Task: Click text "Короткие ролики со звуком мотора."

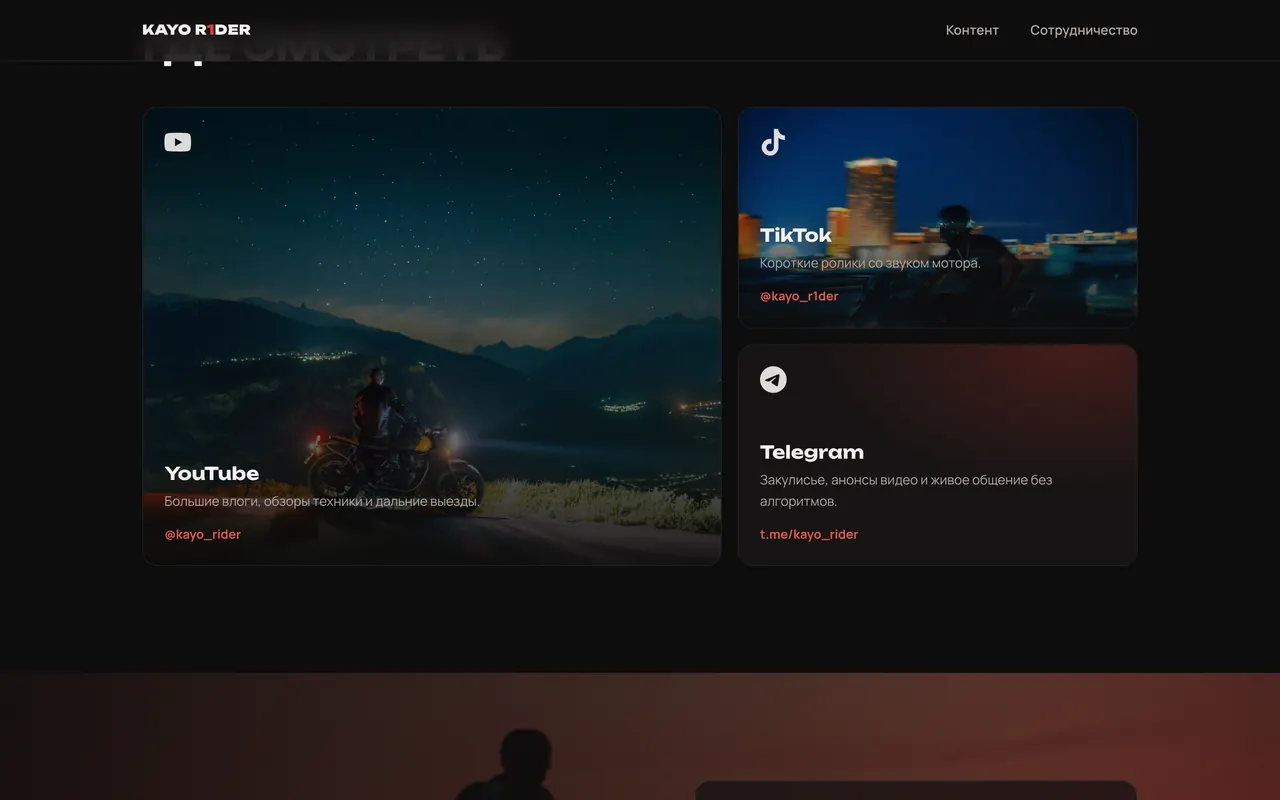Action: click(x=870, y=263)
